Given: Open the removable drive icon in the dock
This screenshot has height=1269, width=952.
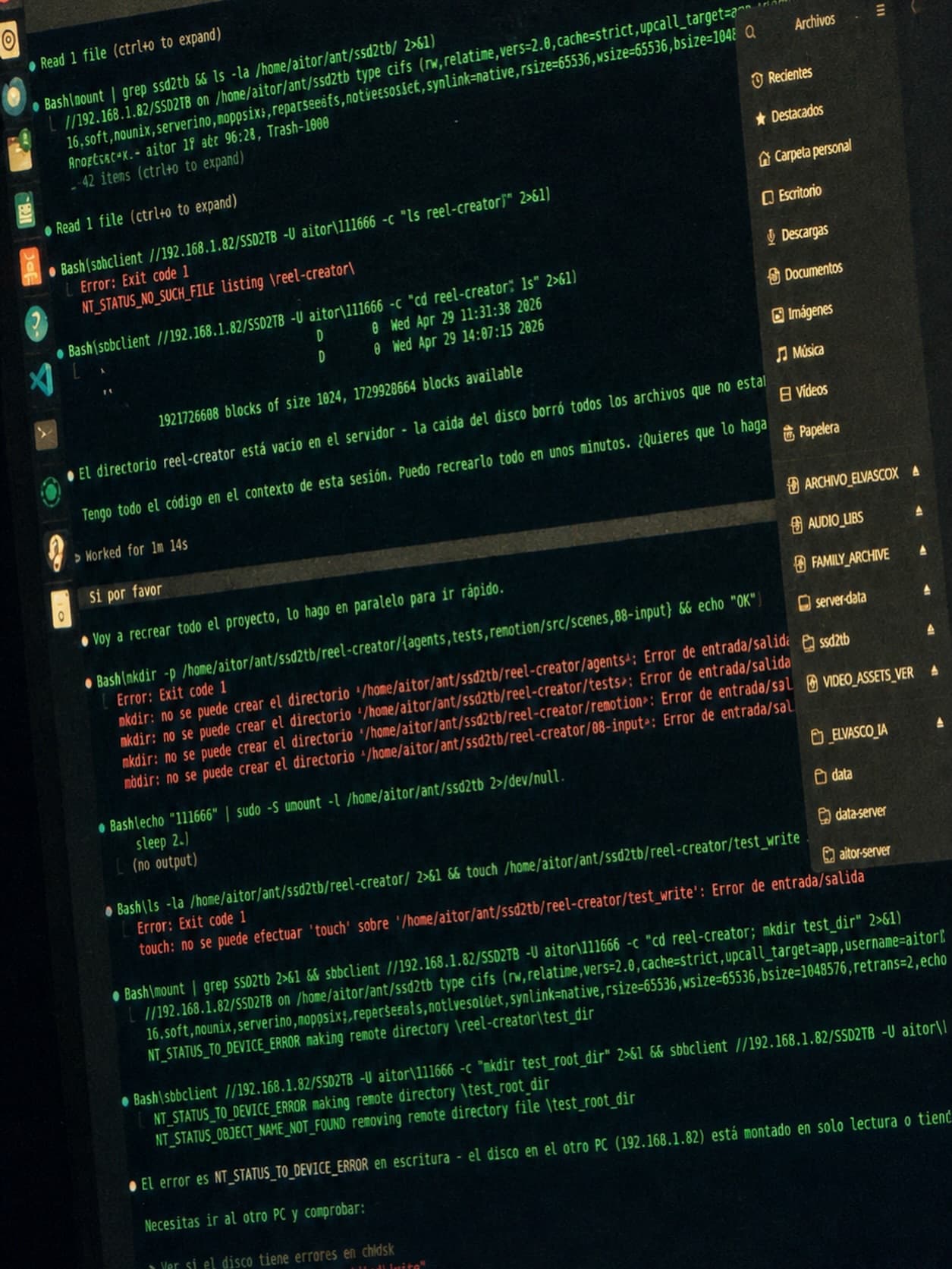Looking at the screenshot, I should (61, 609).
